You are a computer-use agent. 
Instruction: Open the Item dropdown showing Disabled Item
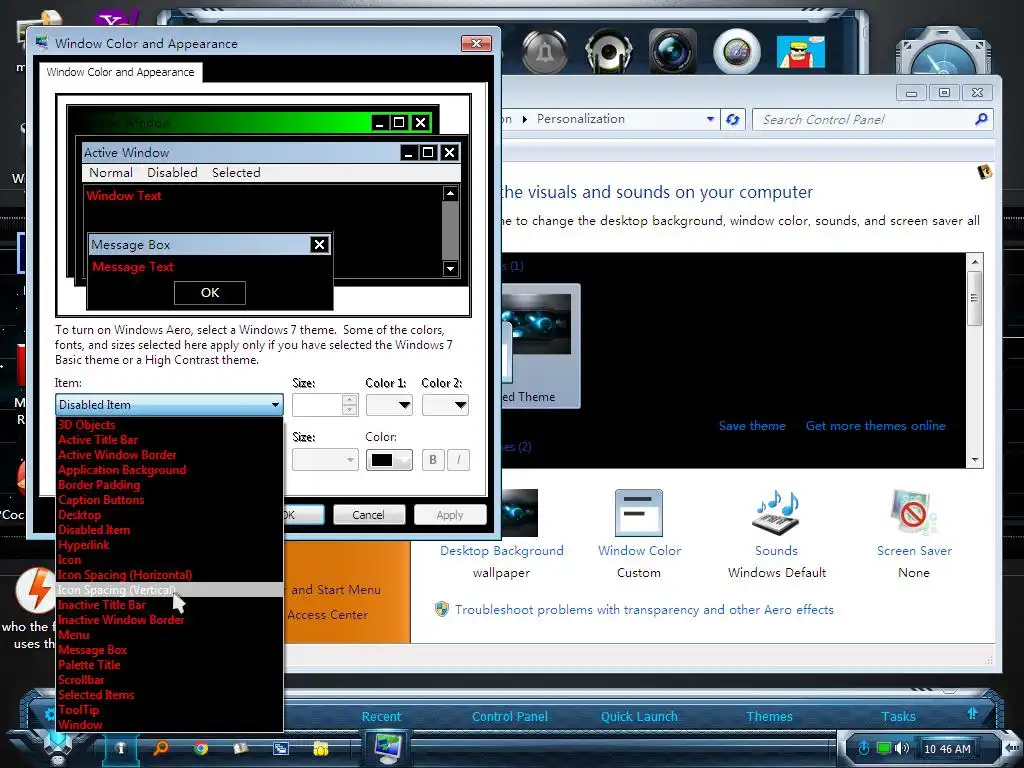169,405
